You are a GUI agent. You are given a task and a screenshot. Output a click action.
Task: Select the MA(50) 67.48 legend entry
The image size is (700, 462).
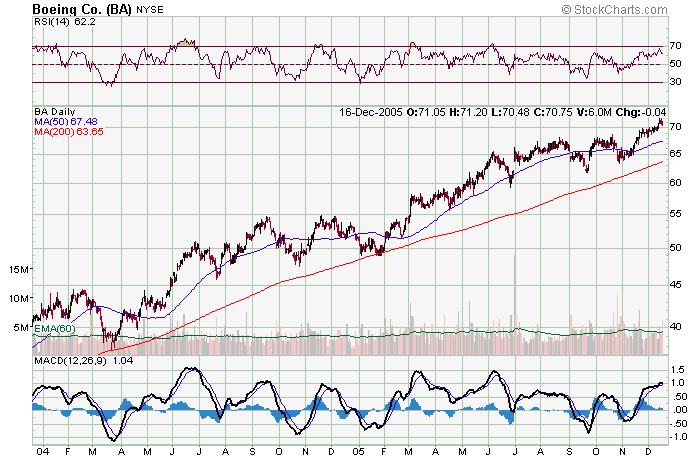66,121
